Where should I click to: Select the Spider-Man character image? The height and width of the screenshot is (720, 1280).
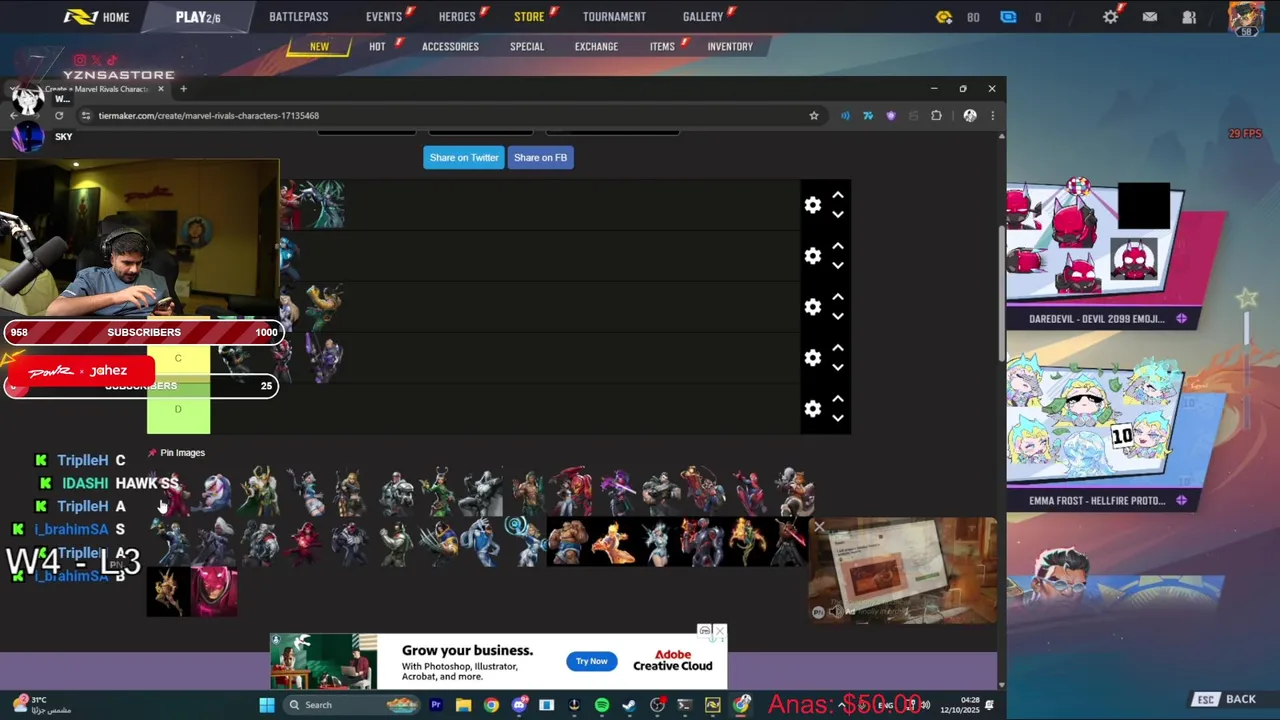point(751,493)
